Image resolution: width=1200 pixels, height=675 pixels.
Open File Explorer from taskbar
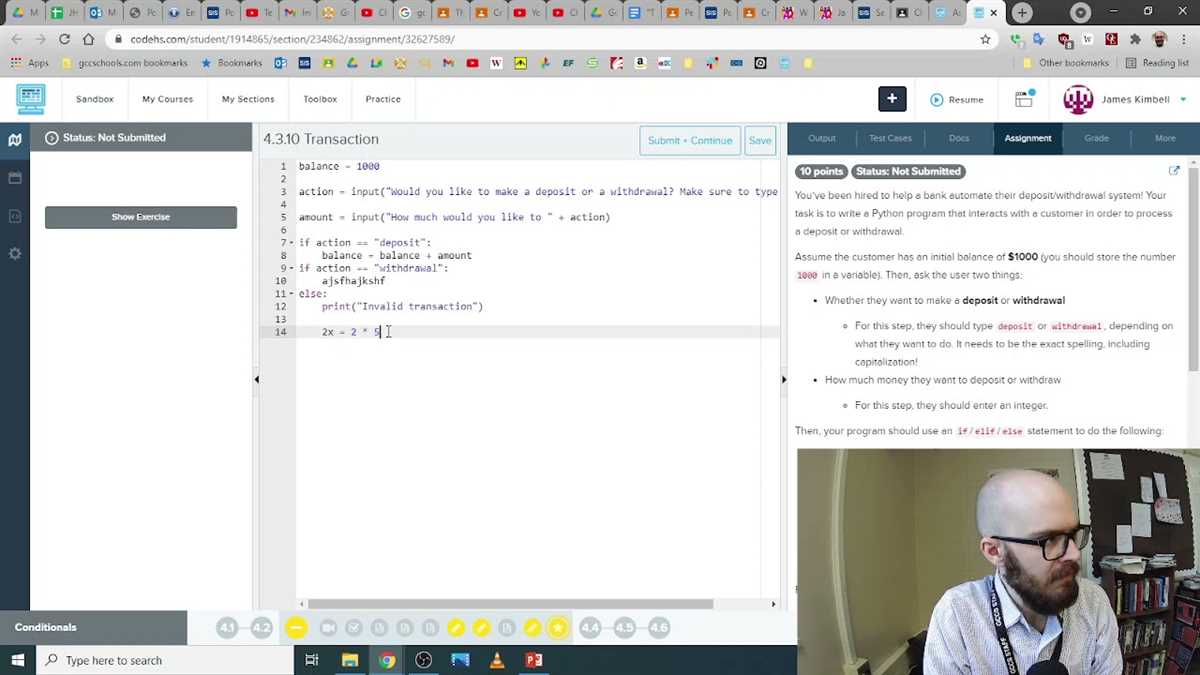[350, 660]
